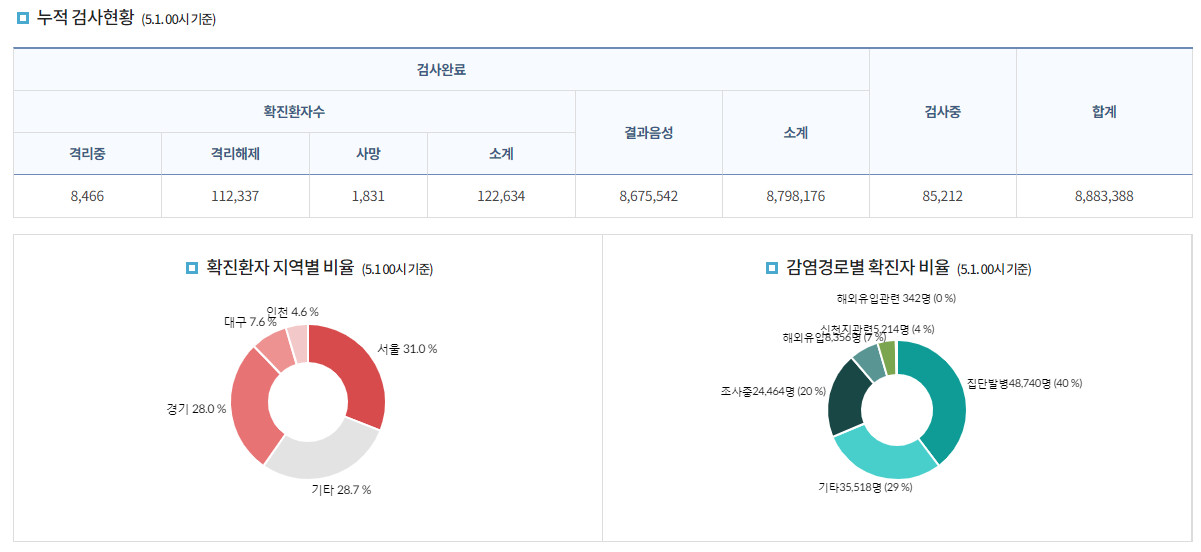
Task: Click the 8,798,176 value cell
Action: coord(795,196)
